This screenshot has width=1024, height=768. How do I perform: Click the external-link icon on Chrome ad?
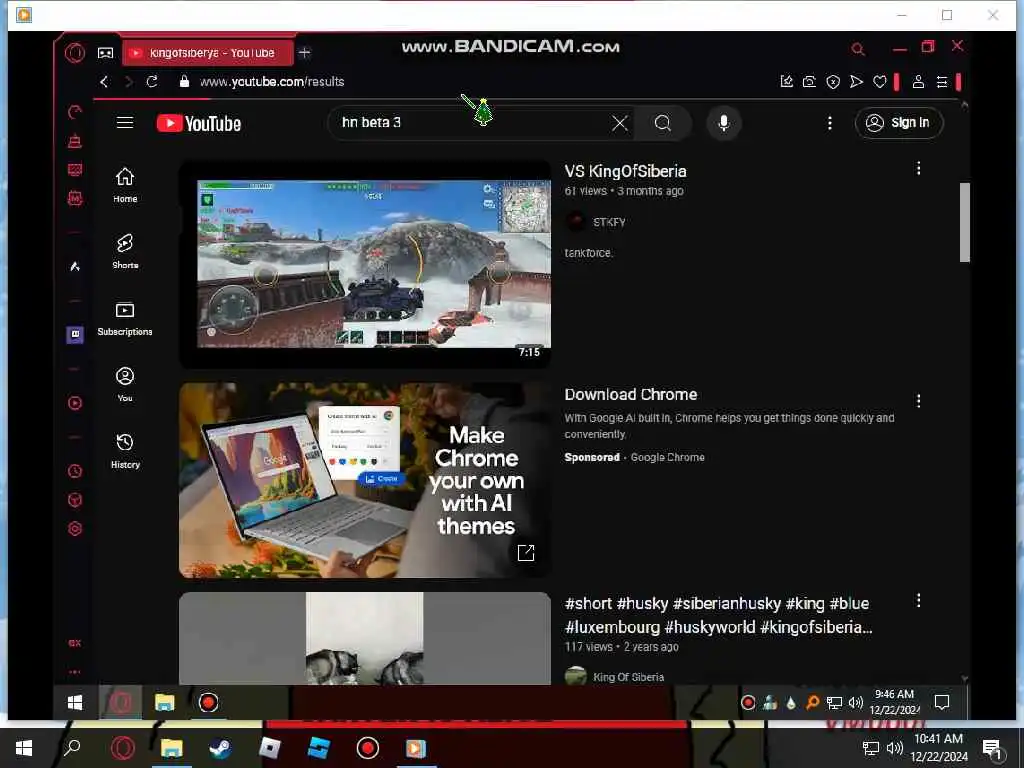[x=526, y=553]
